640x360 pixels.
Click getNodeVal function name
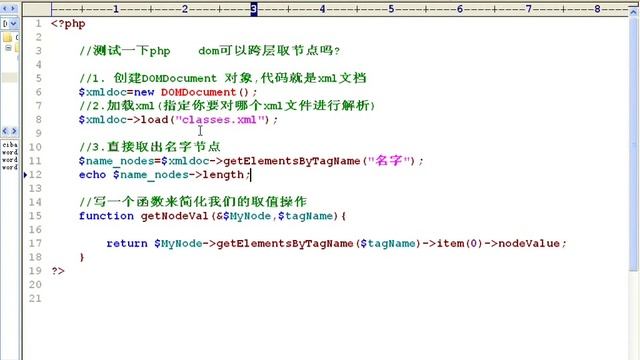pos(175,216)
